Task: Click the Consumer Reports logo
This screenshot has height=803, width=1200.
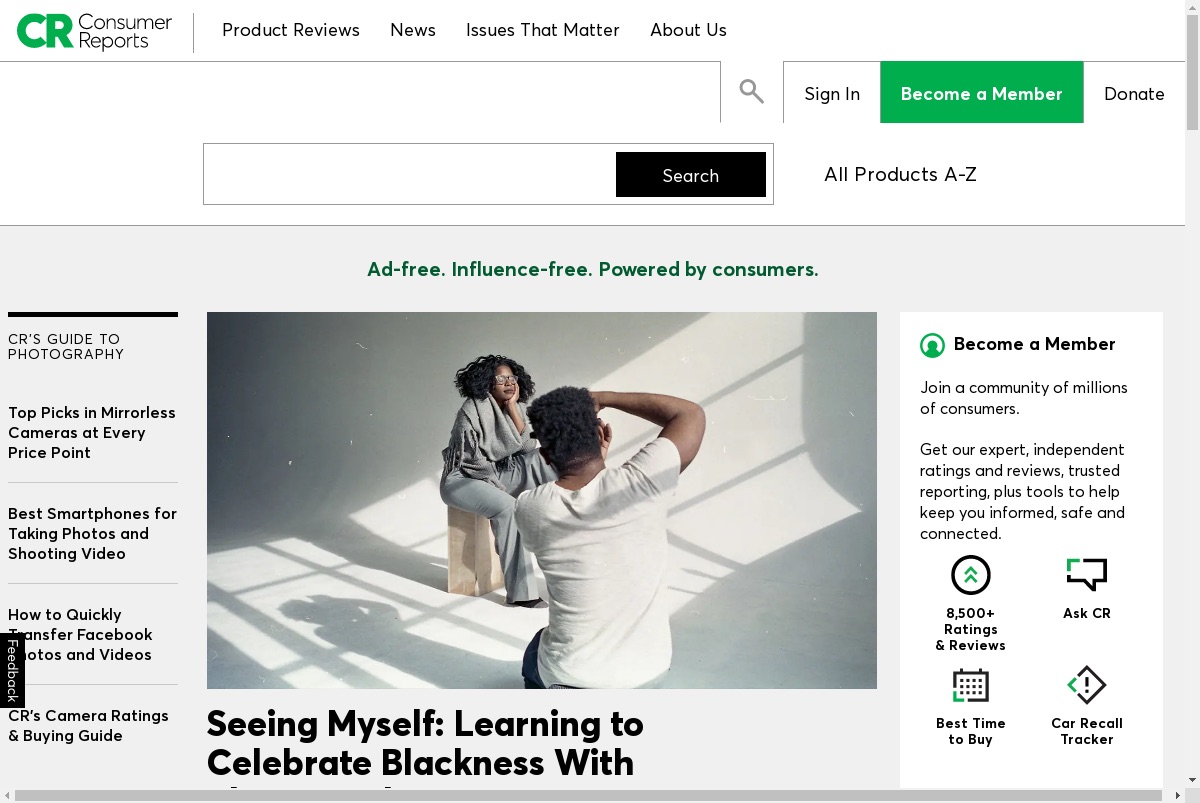Action: [x=94, y=32]
